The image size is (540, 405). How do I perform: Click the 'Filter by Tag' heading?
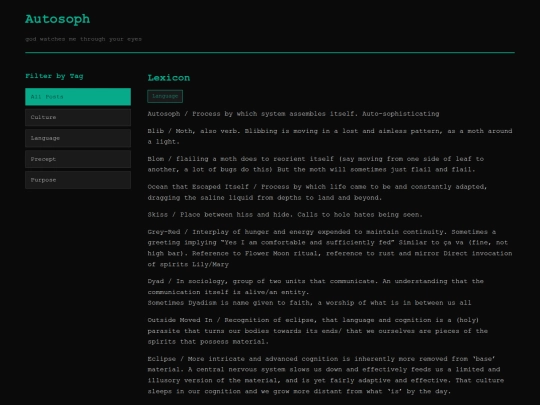pos(54,76)
